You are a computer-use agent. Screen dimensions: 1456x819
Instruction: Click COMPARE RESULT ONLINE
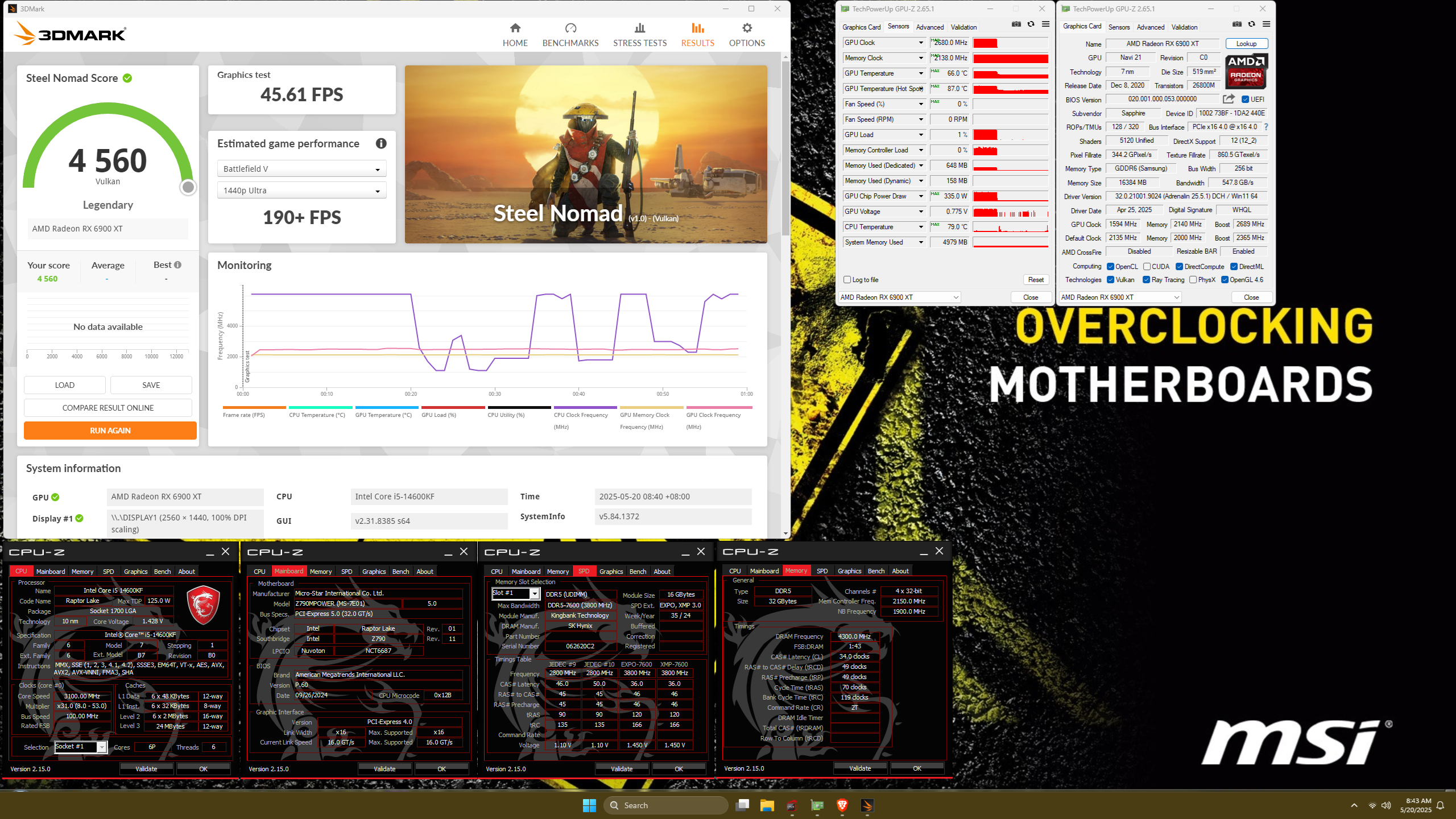tap(108, 408)
